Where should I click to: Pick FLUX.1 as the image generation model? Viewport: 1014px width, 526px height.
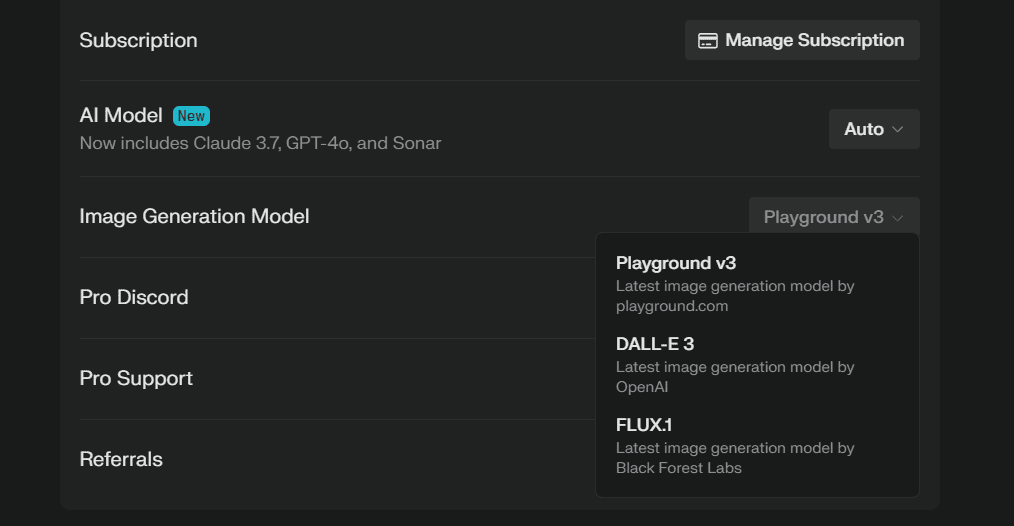click(643, 425)
